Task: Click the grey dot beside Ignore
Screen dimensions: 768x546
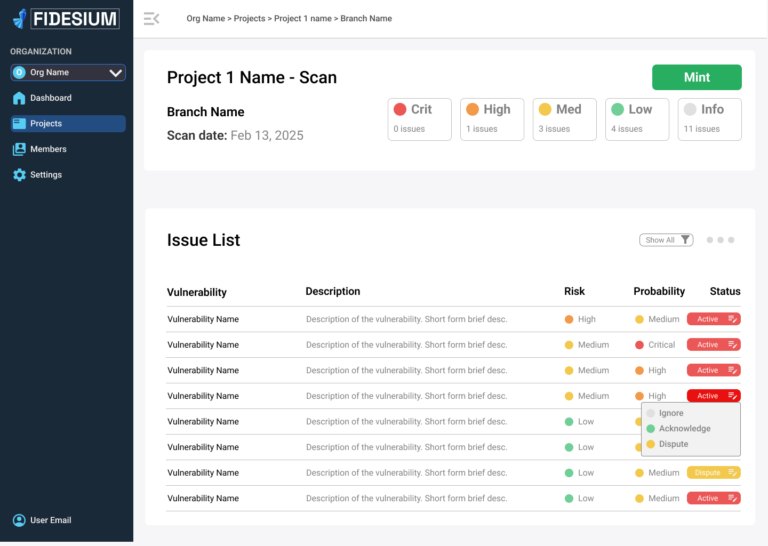Action: tap(650, 413)
